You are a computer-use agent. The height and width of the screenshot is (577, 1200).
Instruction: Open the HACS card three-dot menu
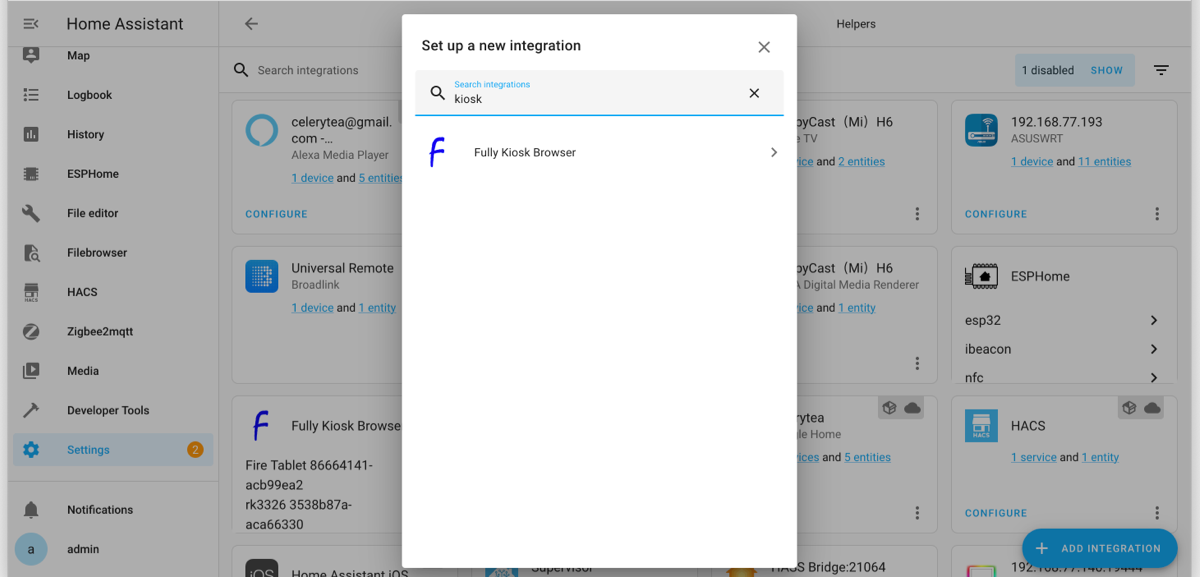[1157, 513]
